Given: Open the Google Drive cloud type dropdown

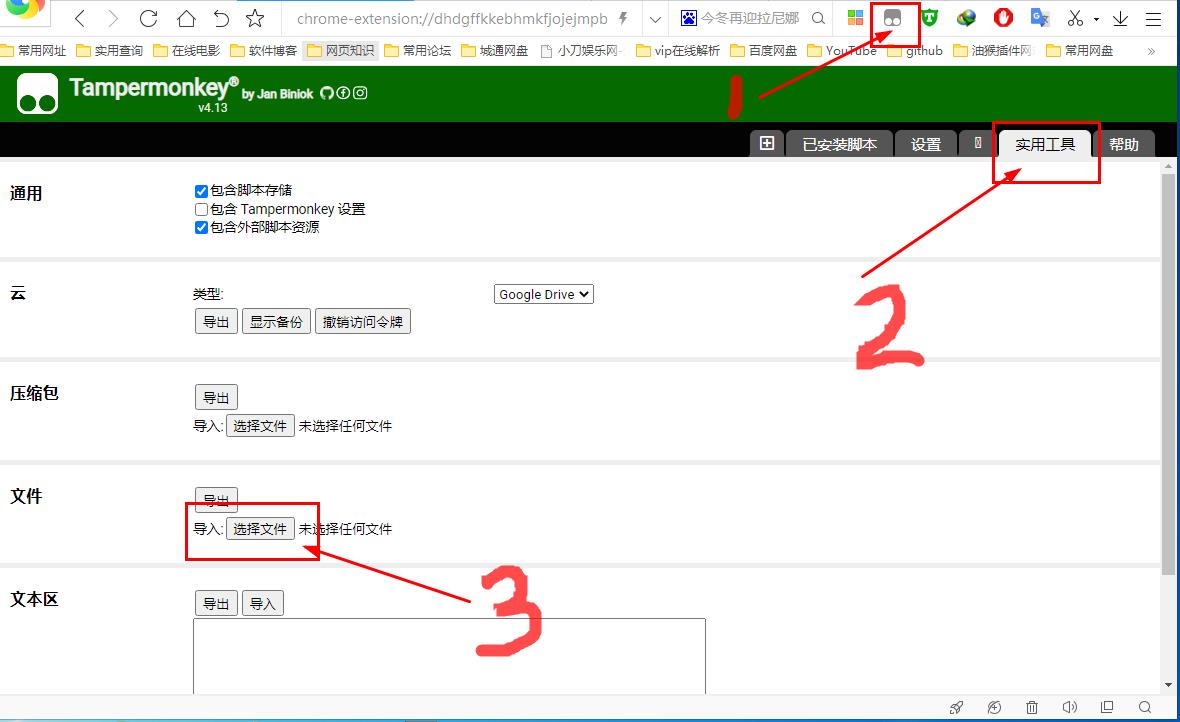Looking at the screenshot, I should point(543,293).
